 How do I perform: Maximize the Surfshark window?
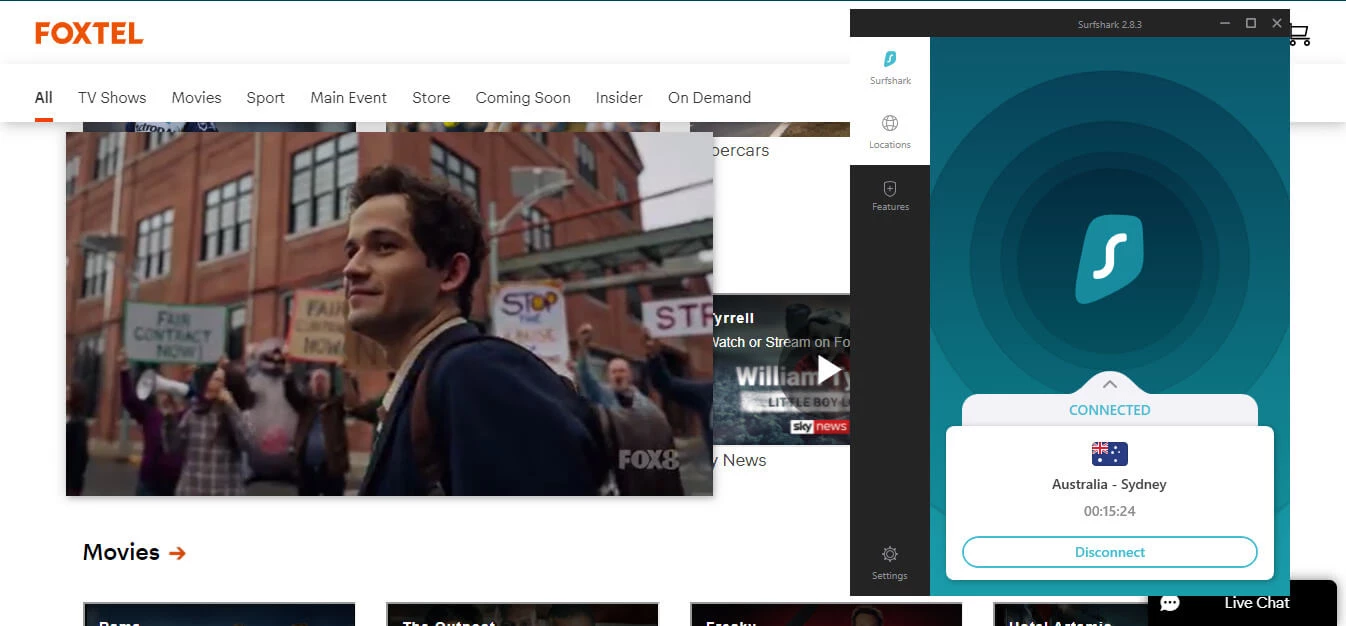tap(1251, 23)
